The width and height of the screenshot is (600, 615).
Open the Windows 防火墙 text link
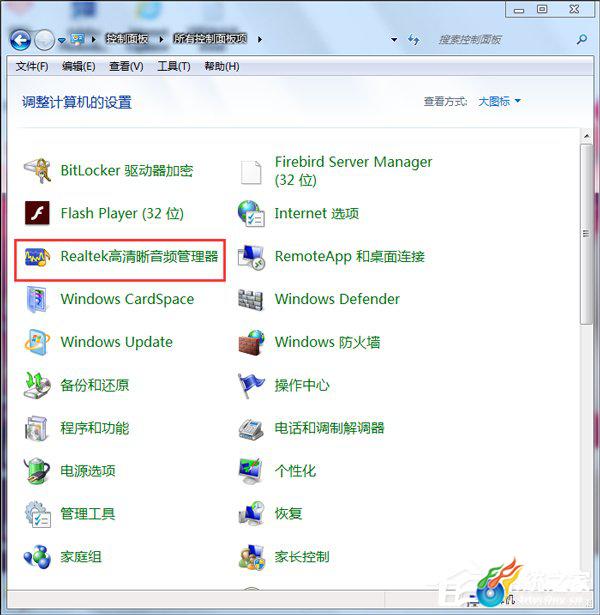tap(327, 342)
